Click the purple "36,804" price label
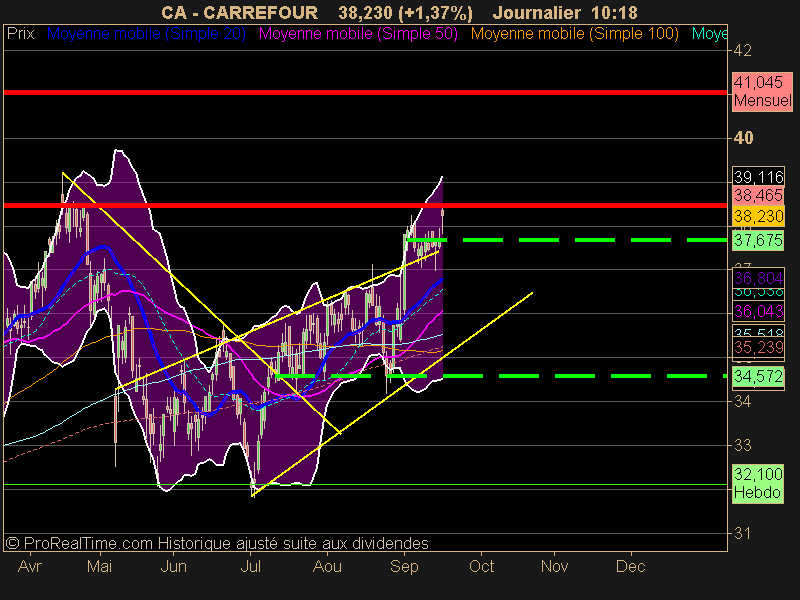 point(758,278)
